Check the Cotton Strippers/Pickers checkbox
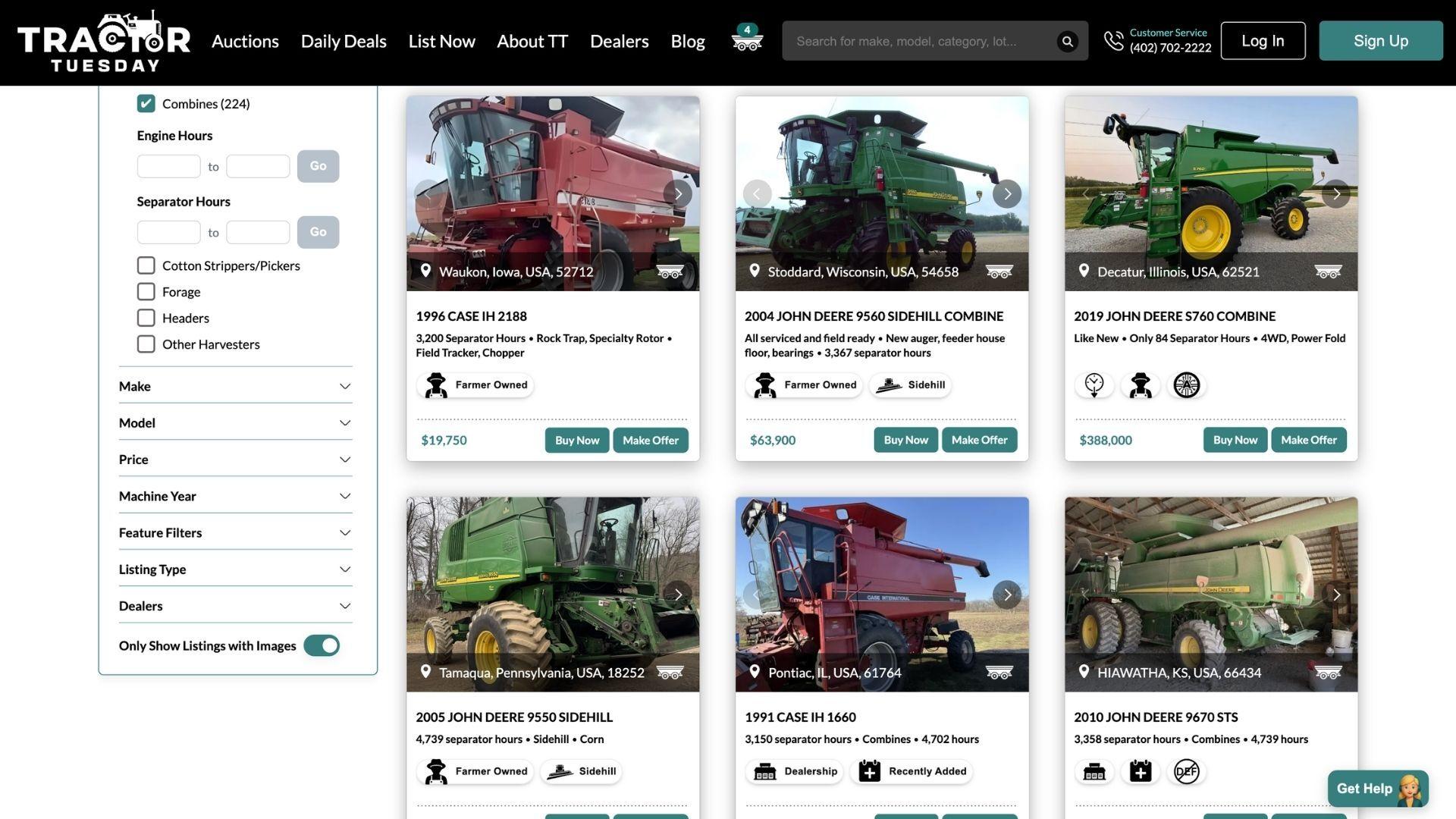Viewport: 1456px width, 819px height. coord(146,265)
